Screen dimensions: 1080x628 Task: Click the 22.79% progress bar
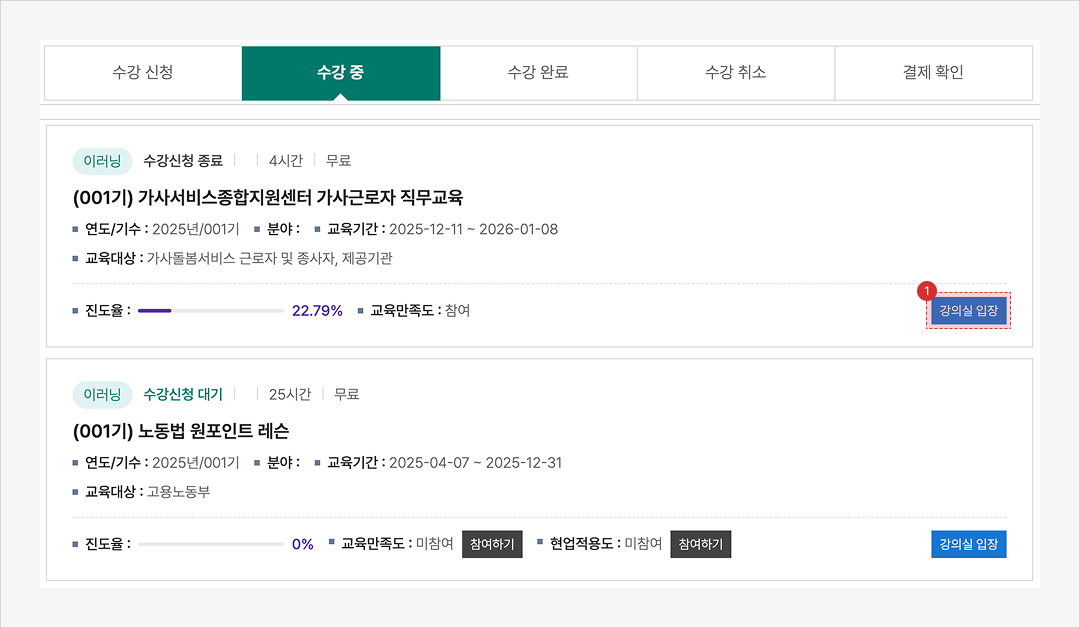click(211, 311)
